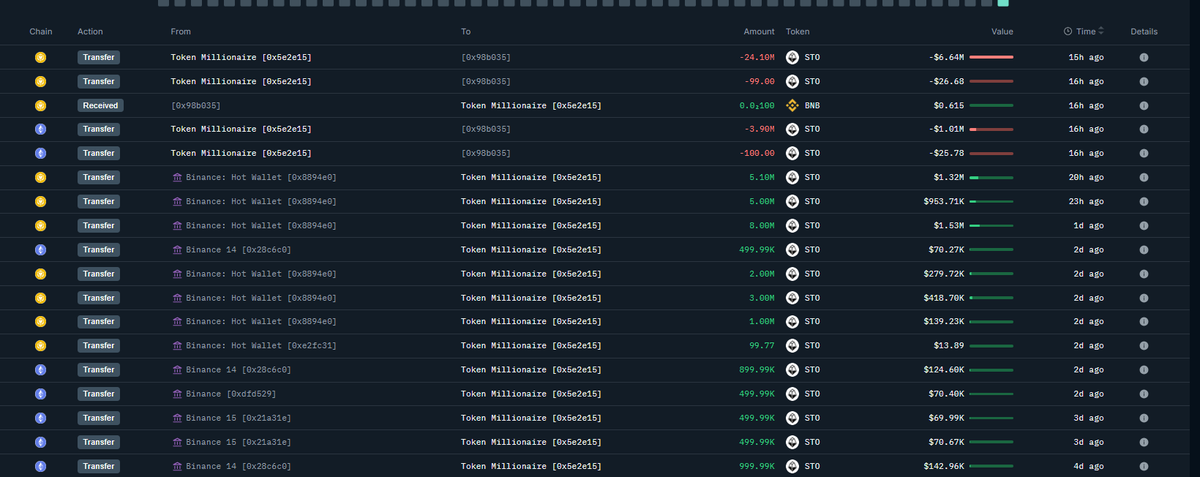Sort by Time using the sort arrows
Image resolution: width=1200 pixels, height=477 pixels.
(x=1102, y=32)
